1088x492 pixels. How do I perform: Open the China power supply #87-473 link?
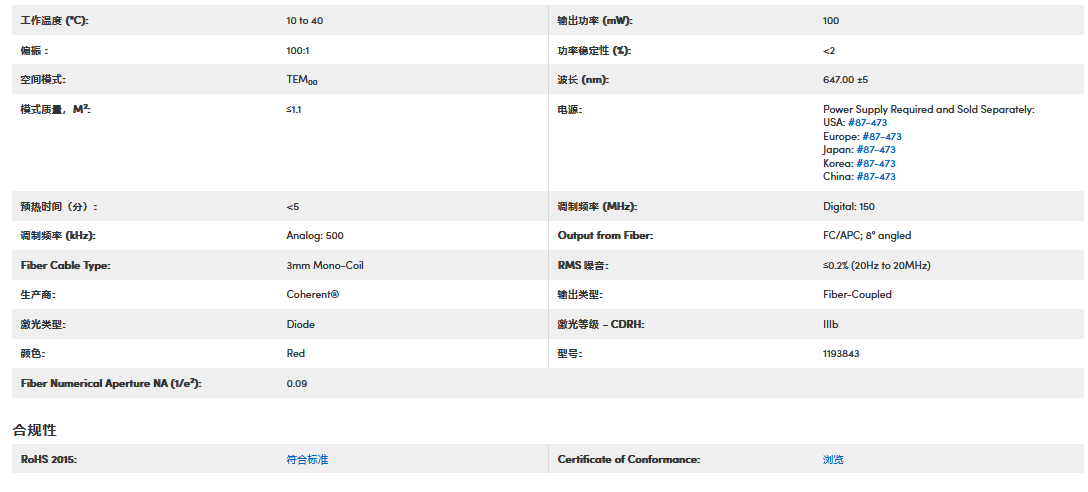pos(876,177)
